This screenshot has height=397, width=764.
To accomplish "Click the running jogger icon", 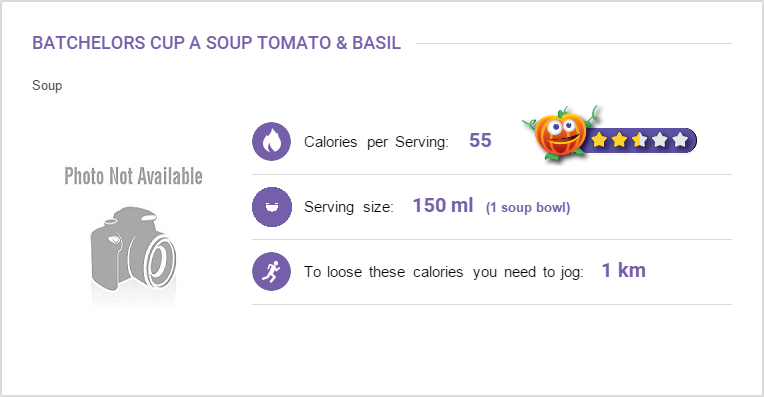I will [271, 271].
